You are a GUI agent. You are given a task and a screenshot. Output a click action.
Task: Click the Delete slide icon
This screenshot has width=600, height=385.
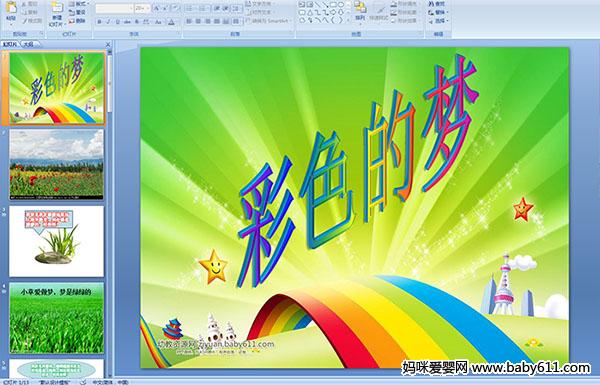pyautogui.click(x=77, y=21)
